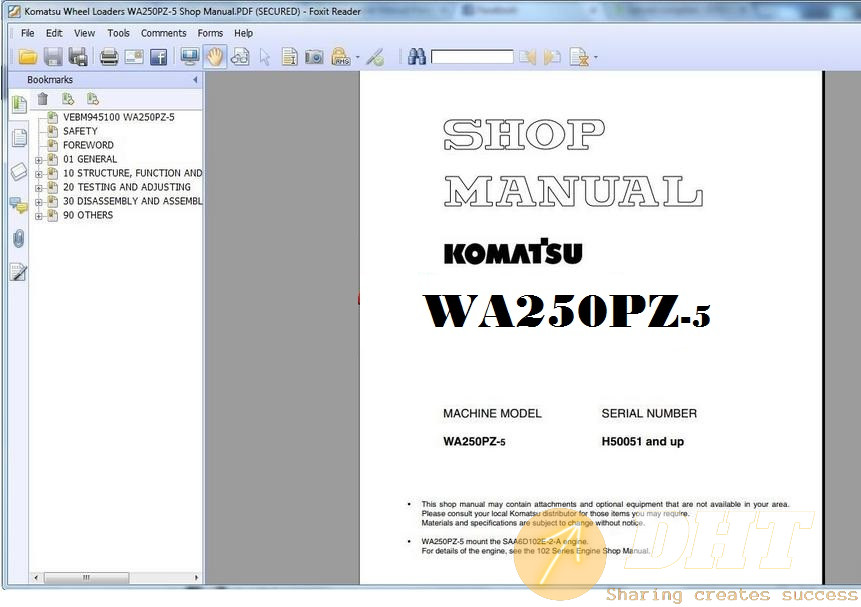Open the Comments side panel icon
Viewport: 861px width, 607px height.
19,205
